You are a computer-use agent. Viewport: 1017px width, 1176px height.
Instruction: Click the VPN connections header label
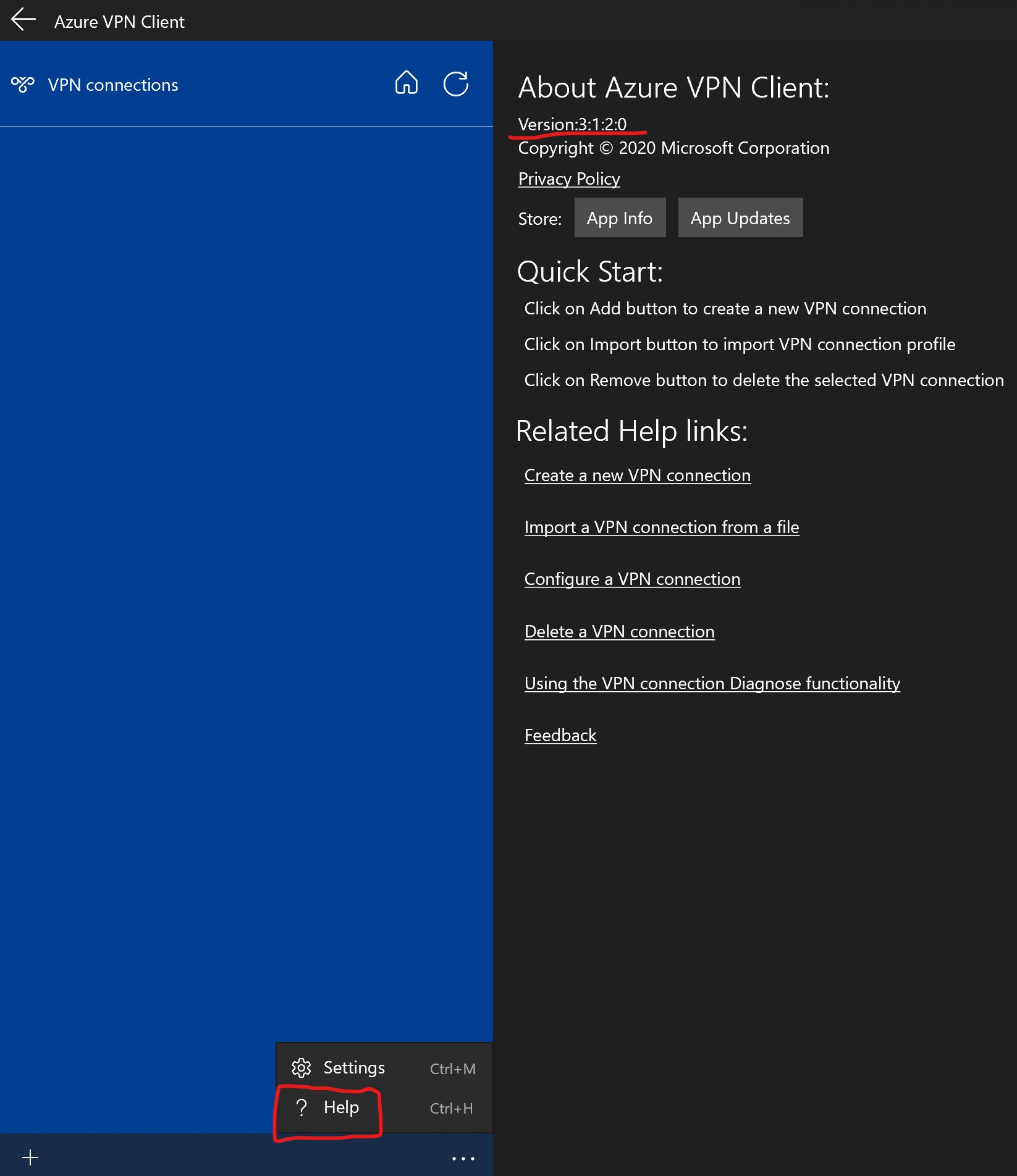tap(113, 85)
